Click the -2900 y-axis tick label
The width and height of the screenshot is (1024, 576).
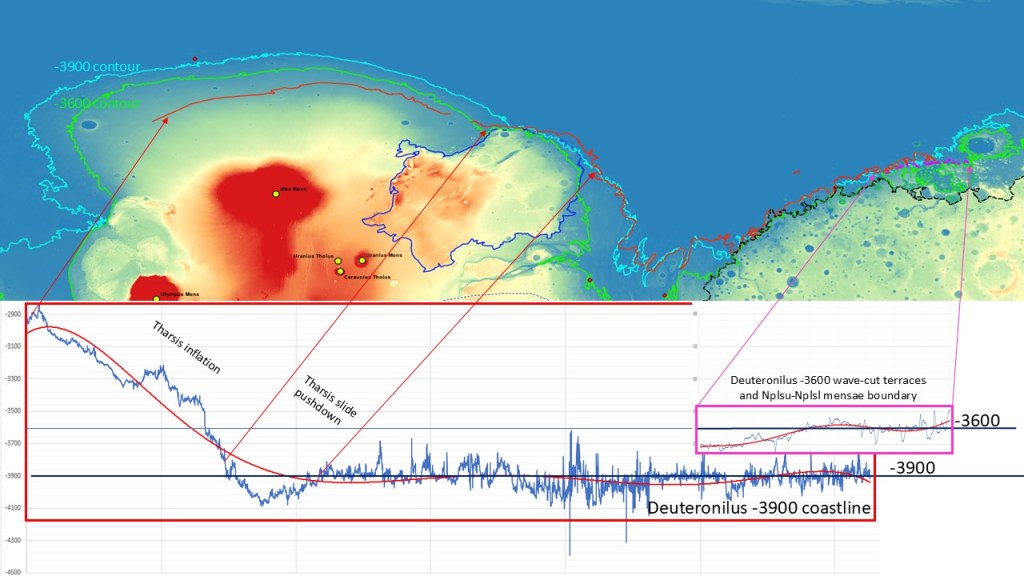tap(13, 314)
